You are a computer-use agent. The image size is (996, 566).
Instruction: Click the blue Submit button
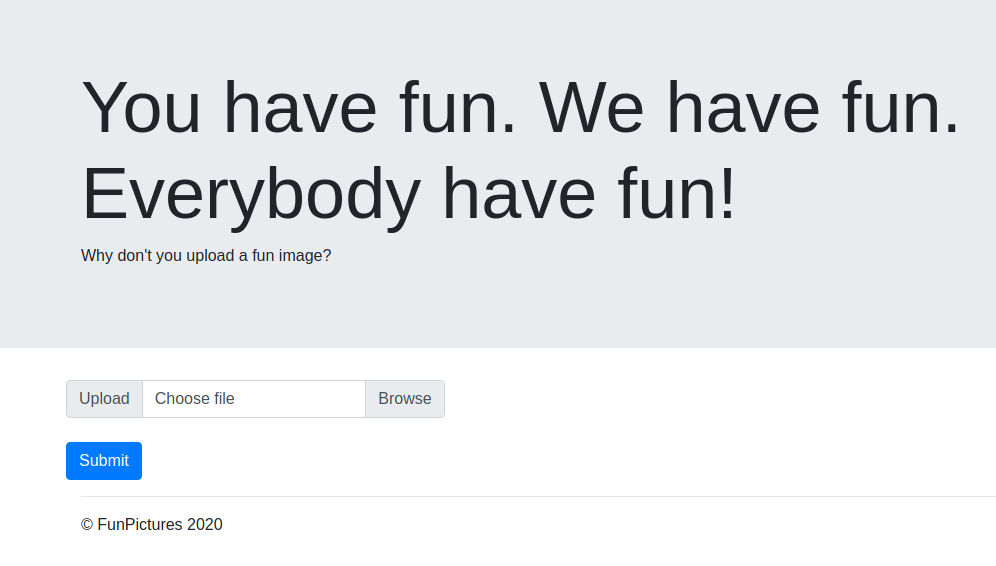[104, 461]
